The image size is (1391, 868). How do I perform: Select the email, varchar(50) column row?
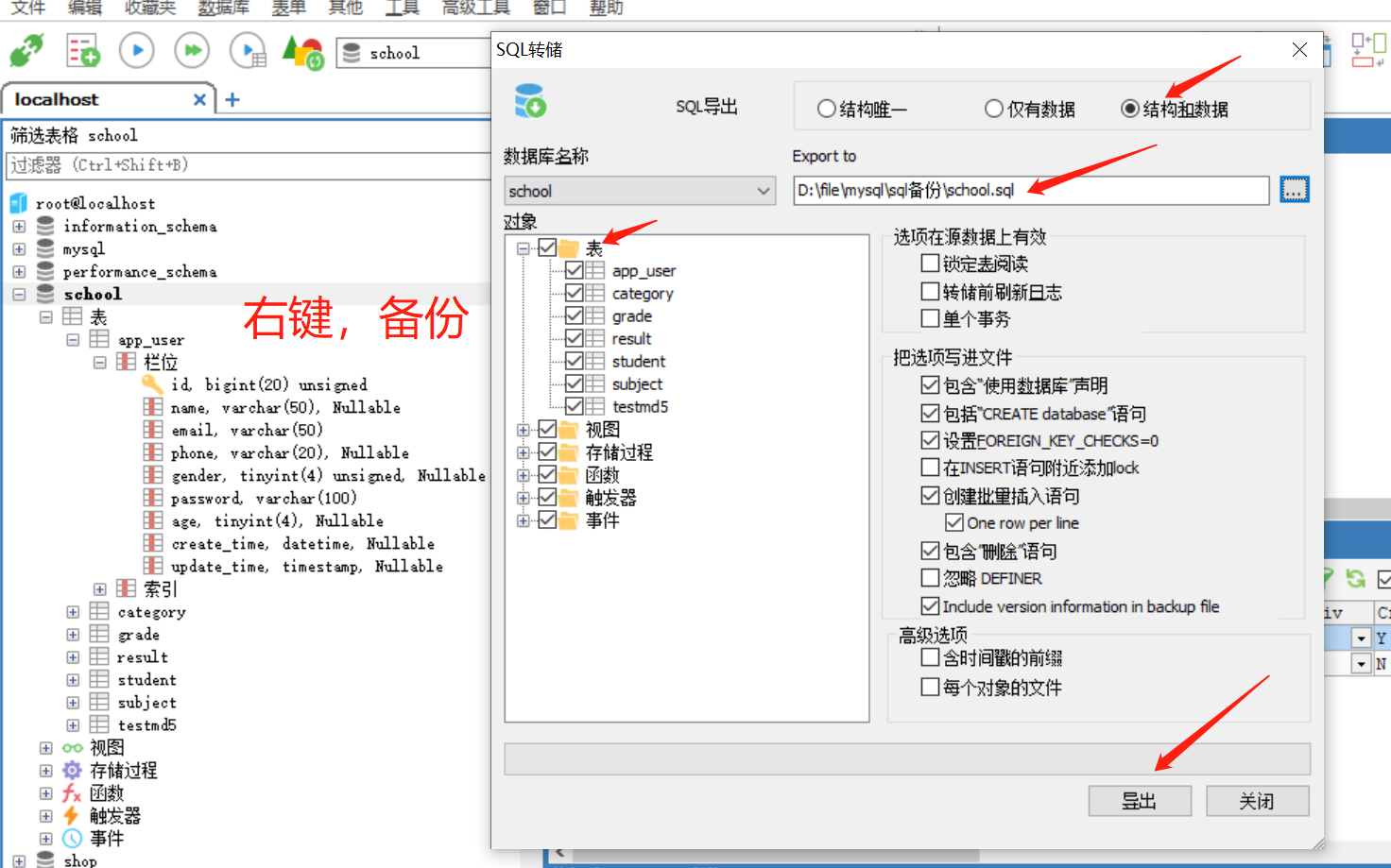coord(247,430)
